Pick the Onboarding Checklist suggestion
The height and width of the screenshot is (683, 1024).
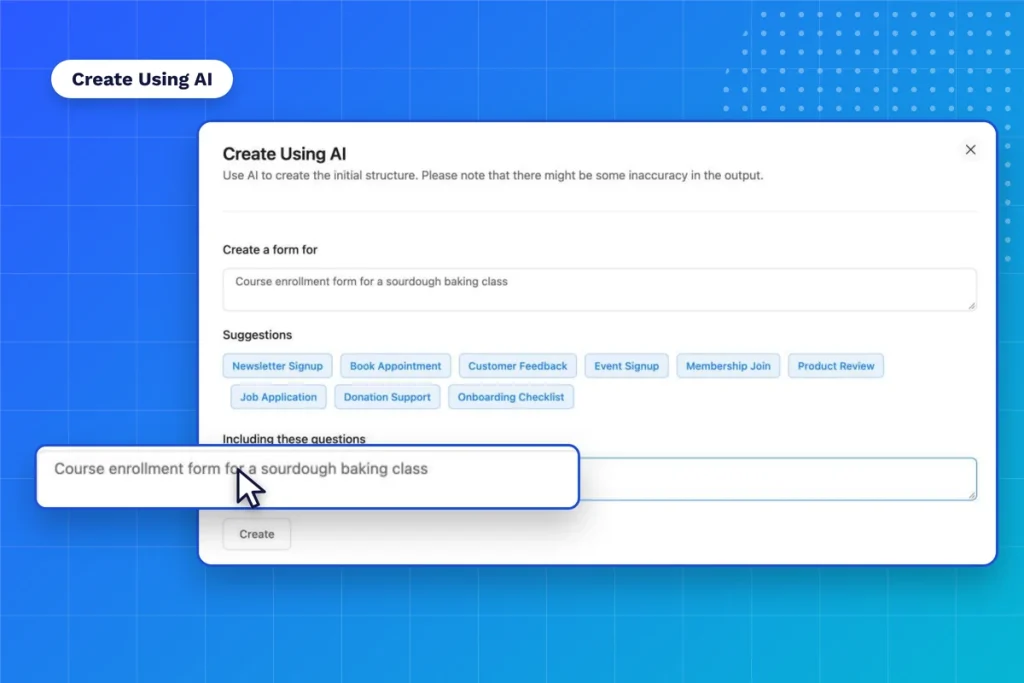(511, 397)
